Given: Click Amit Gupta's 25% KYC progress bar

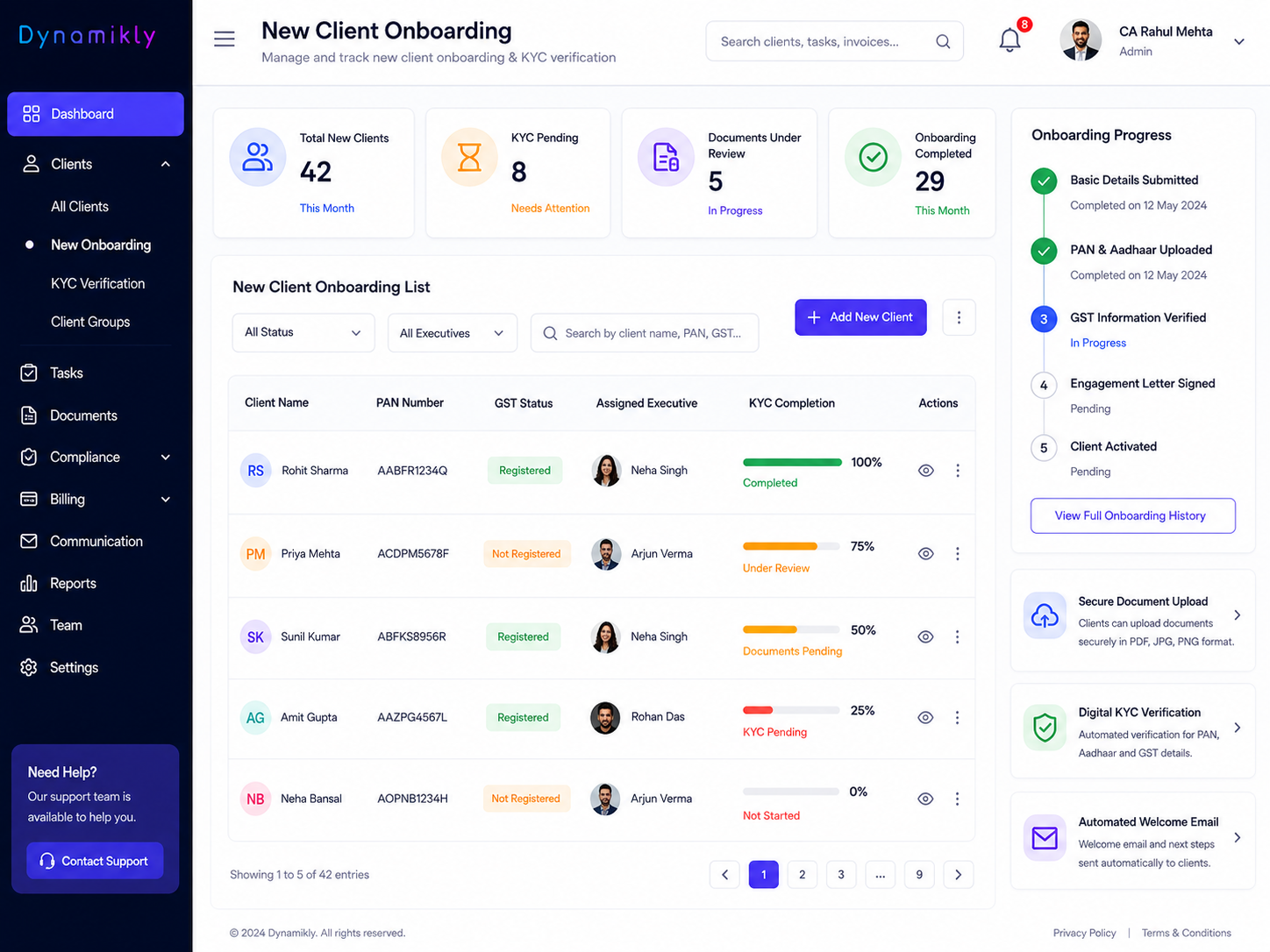Looking at the screenshot, I should tap(792, 710).
